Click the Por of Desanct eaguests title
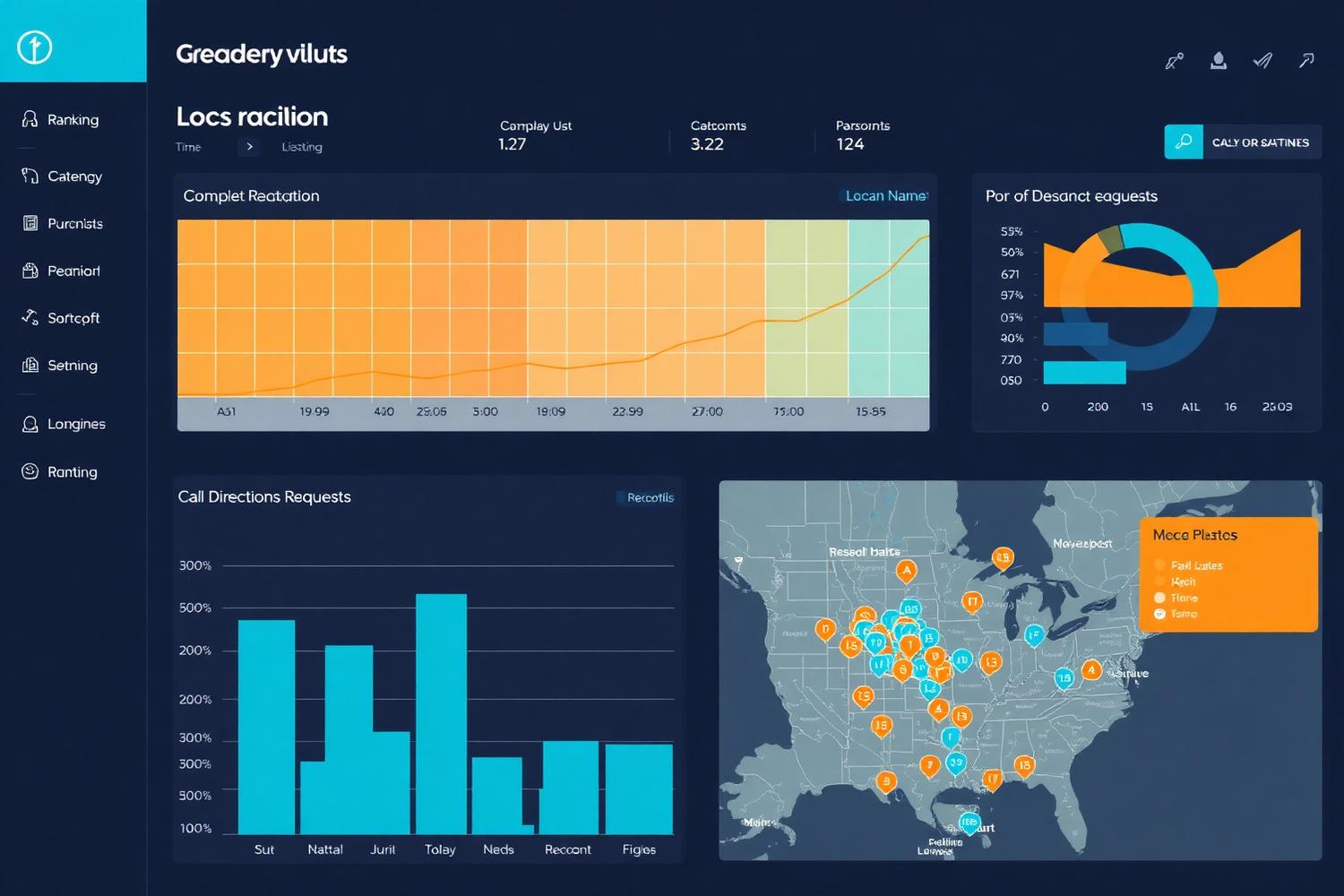This screenshot has height=896, width=1344. click(x=1072, y=195)
